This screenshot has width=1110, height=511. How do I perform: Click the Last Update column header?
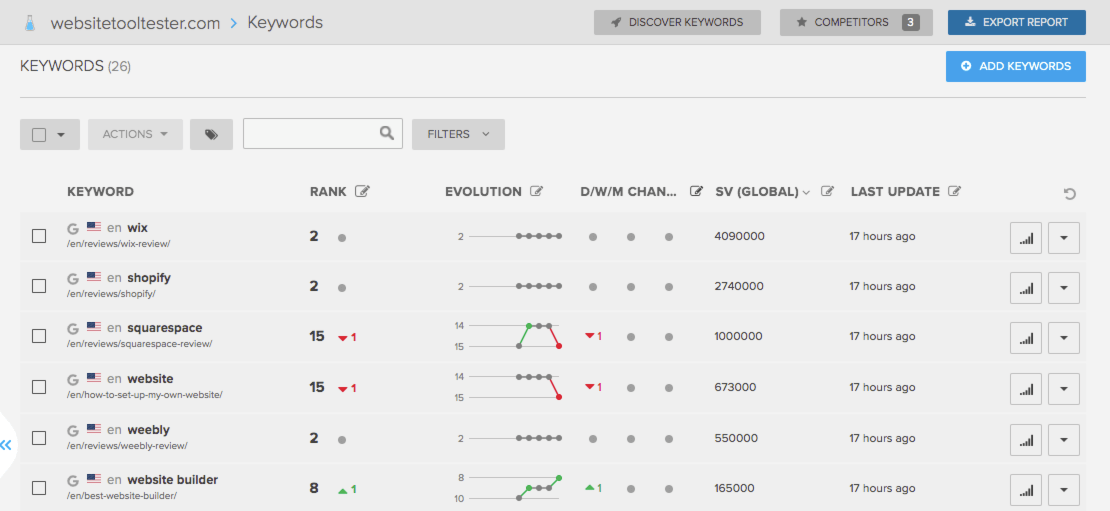click(x=896, y=192)
